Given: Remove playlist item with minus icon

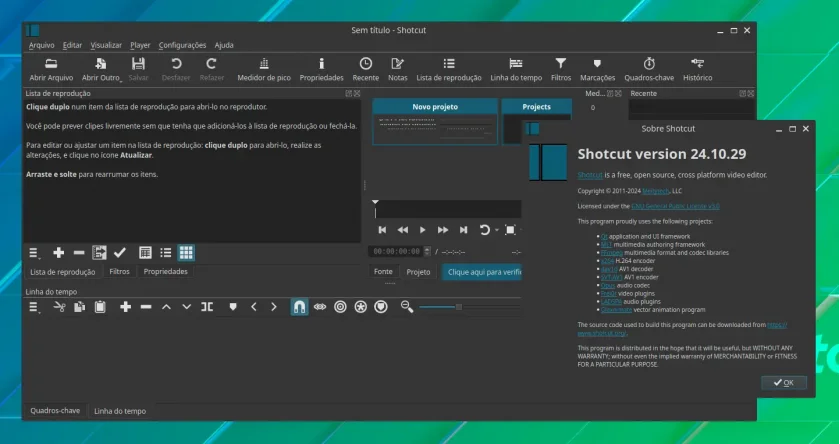Looking at the screenshot, I should pos(79,252).
